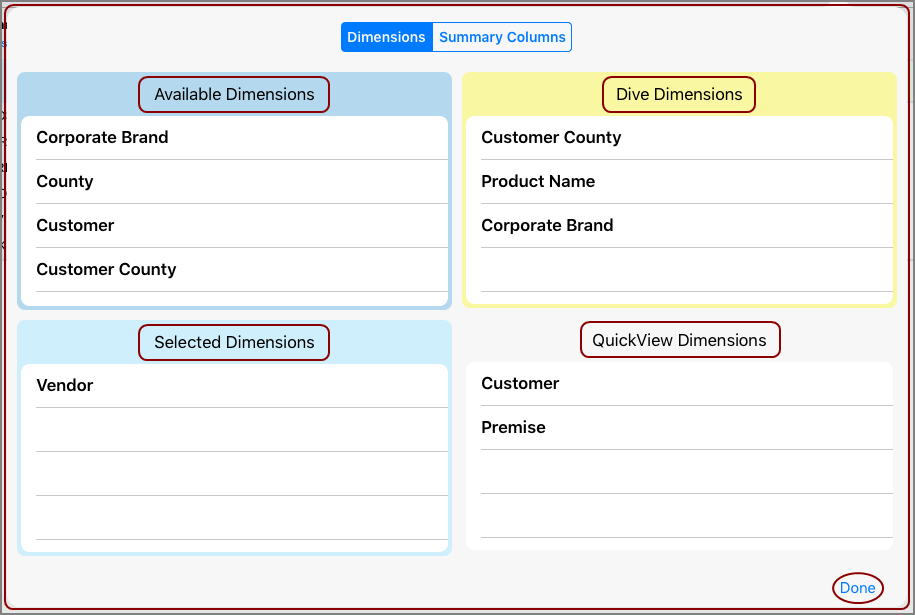Click the QuickView Dimensions header
Viewport: 915px width, 615px height.
pyautogui.click(x=680, y=340)
